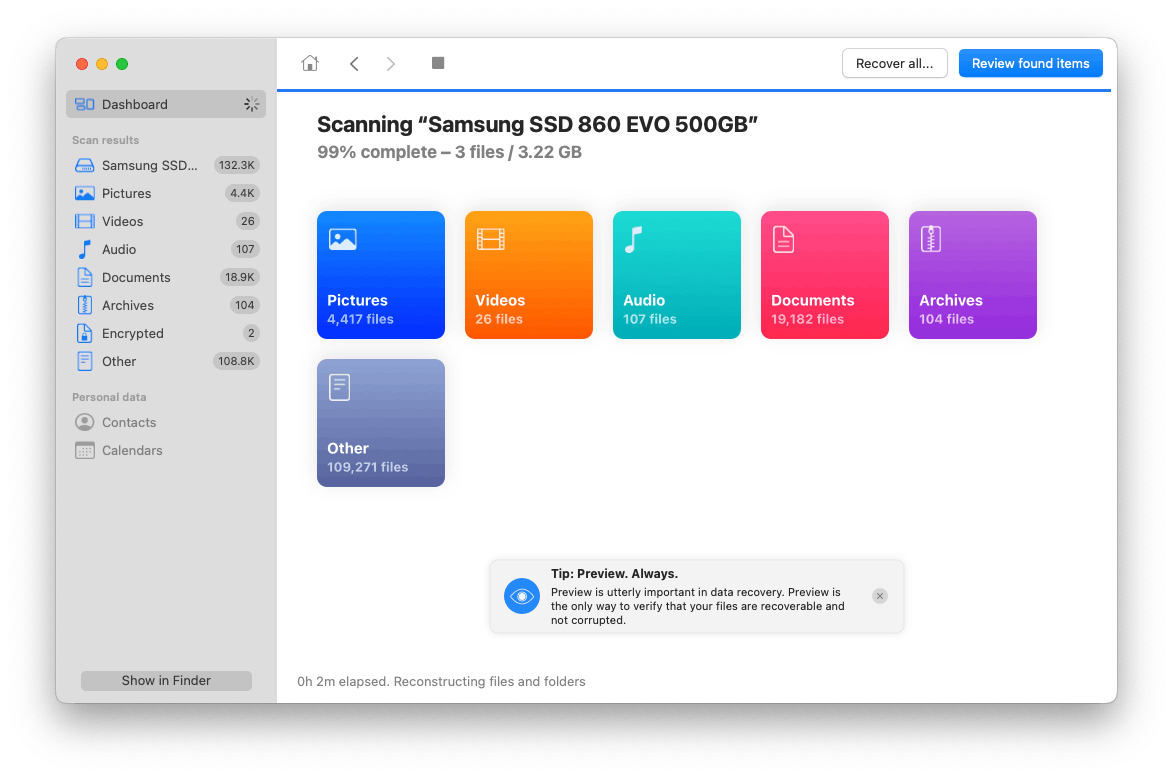Select Archives in the sidebar
The image size is (1173, 777).
[166, 305]
